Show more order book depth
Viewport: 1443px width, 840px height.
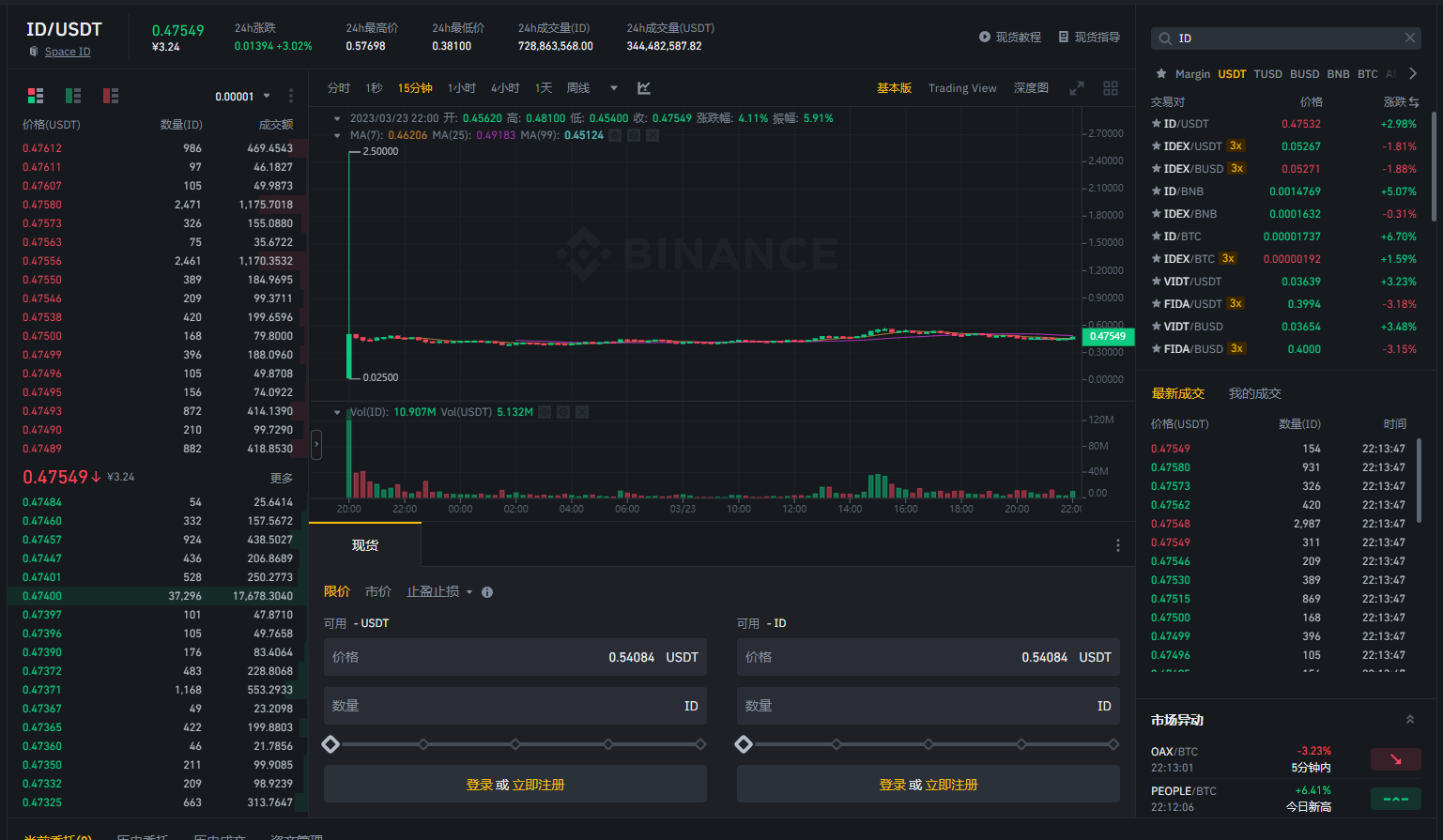pyautogui.click(x=282, y=478)
